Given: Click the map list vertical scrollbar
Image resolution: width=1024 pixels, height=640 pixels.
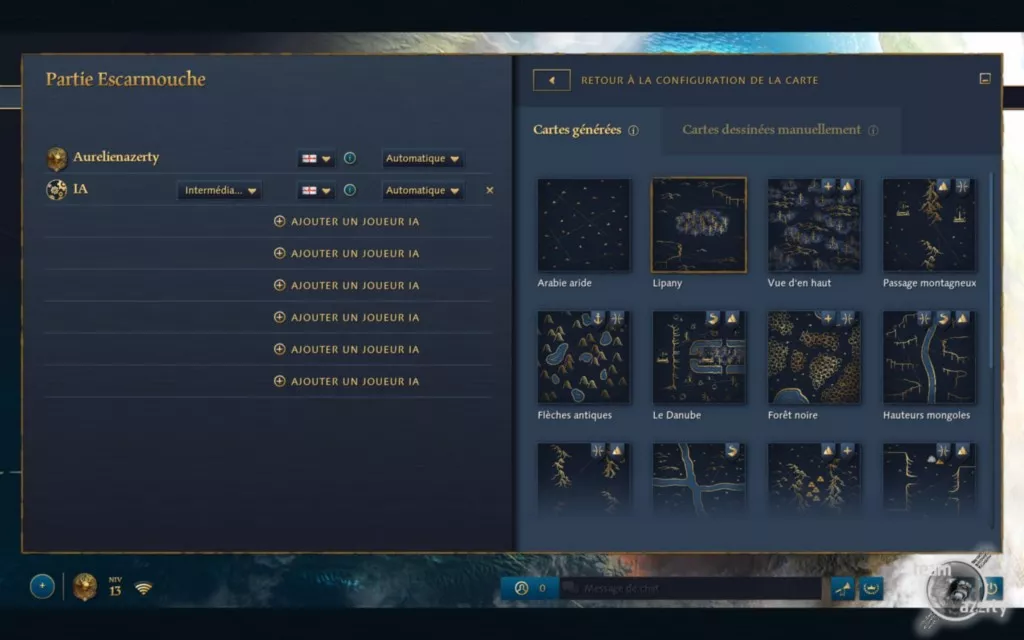Looking at the screenshot, I should [992, 270].
